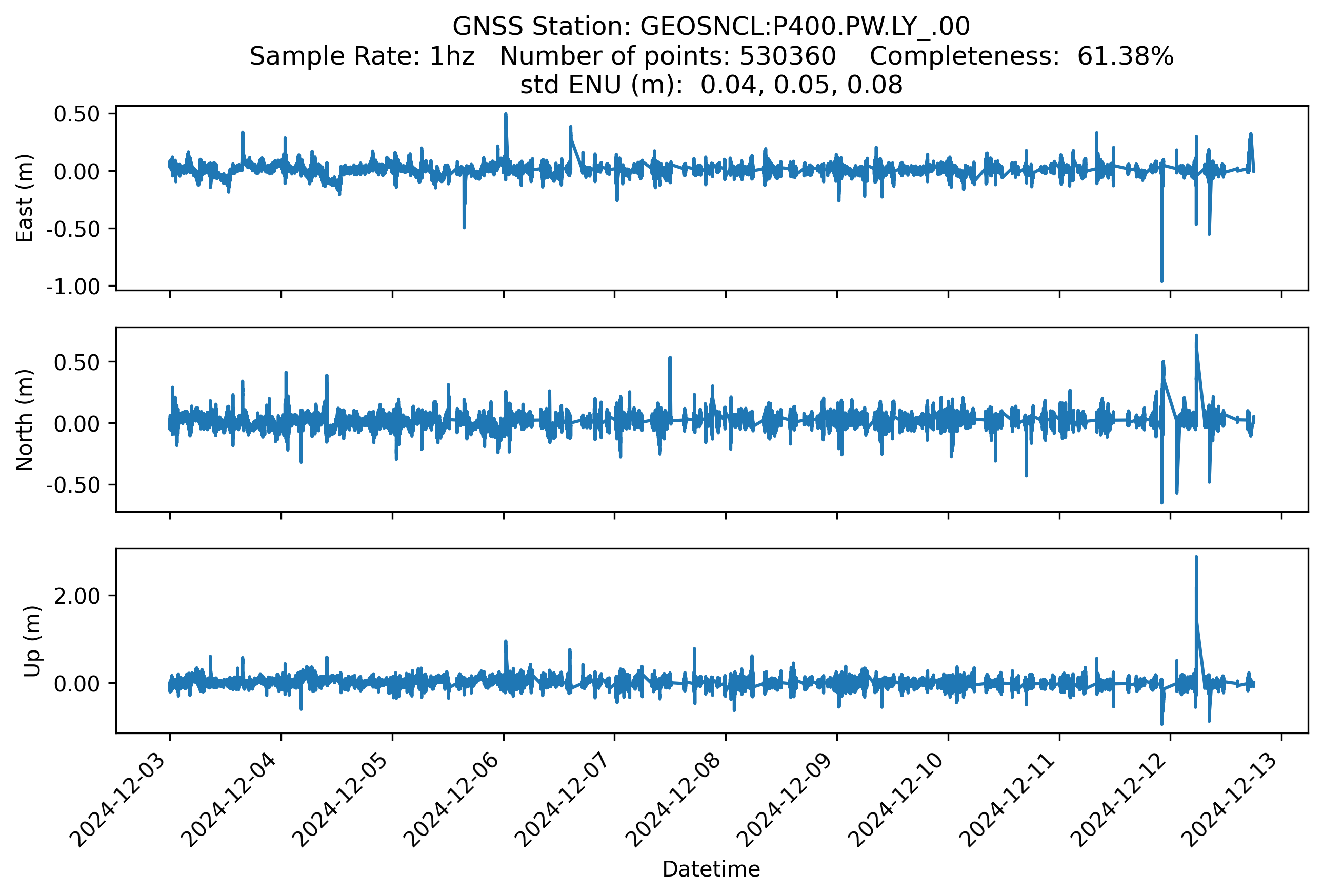Click the Sample Rate 1hz text
1323x896 pixels.
362,56
